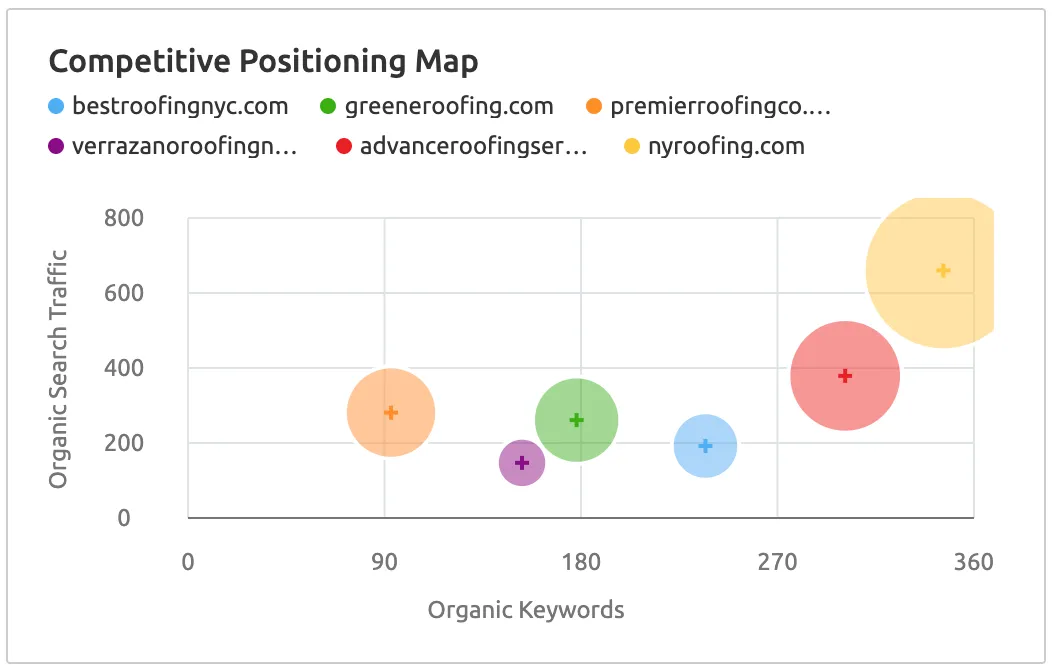1052x670 pixels.
Task: Click the red advanceroofingser legend dot
Action: coord(344,147)
